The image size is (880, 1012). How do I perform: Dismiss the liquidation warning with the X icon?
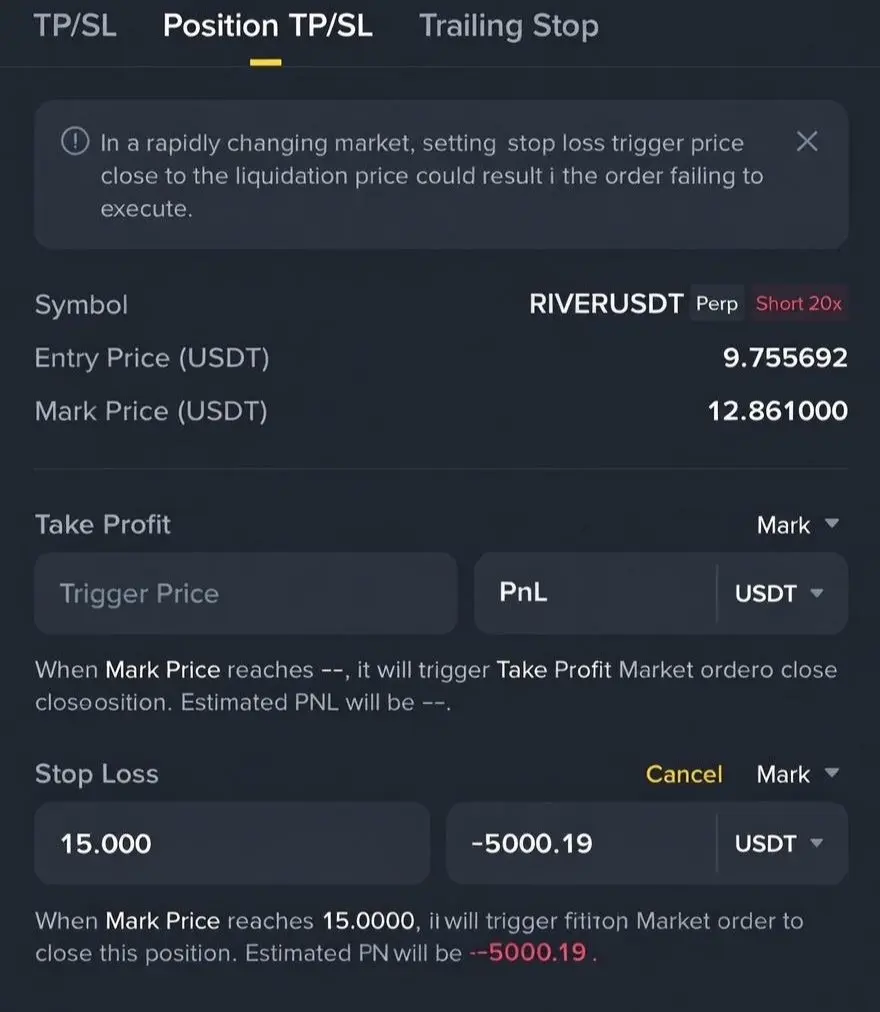point(806,141)
